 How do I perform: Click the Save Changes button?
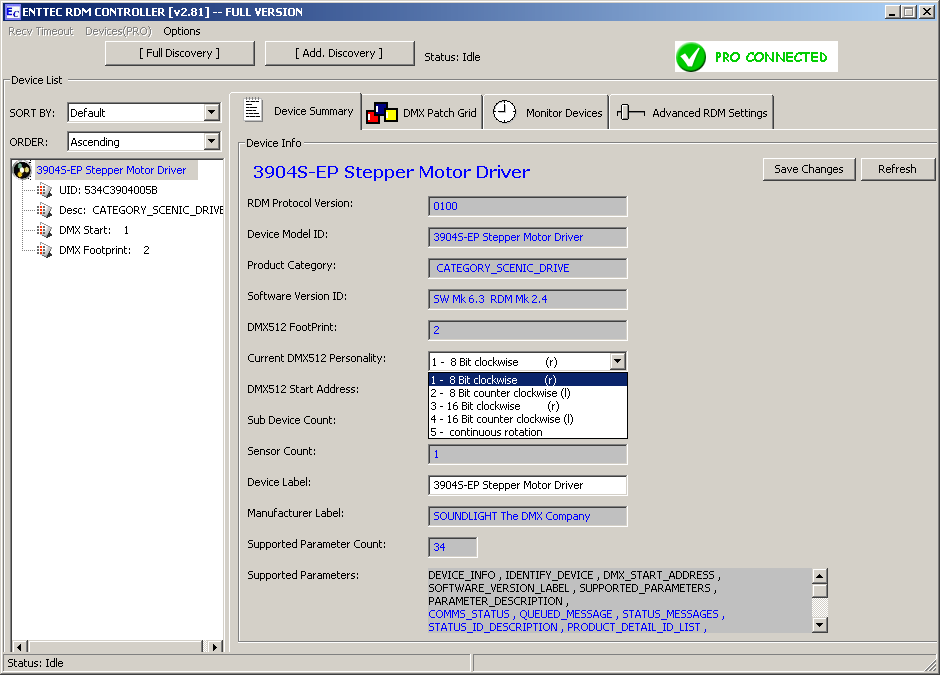pyautogui.click(x=809, y=169)
